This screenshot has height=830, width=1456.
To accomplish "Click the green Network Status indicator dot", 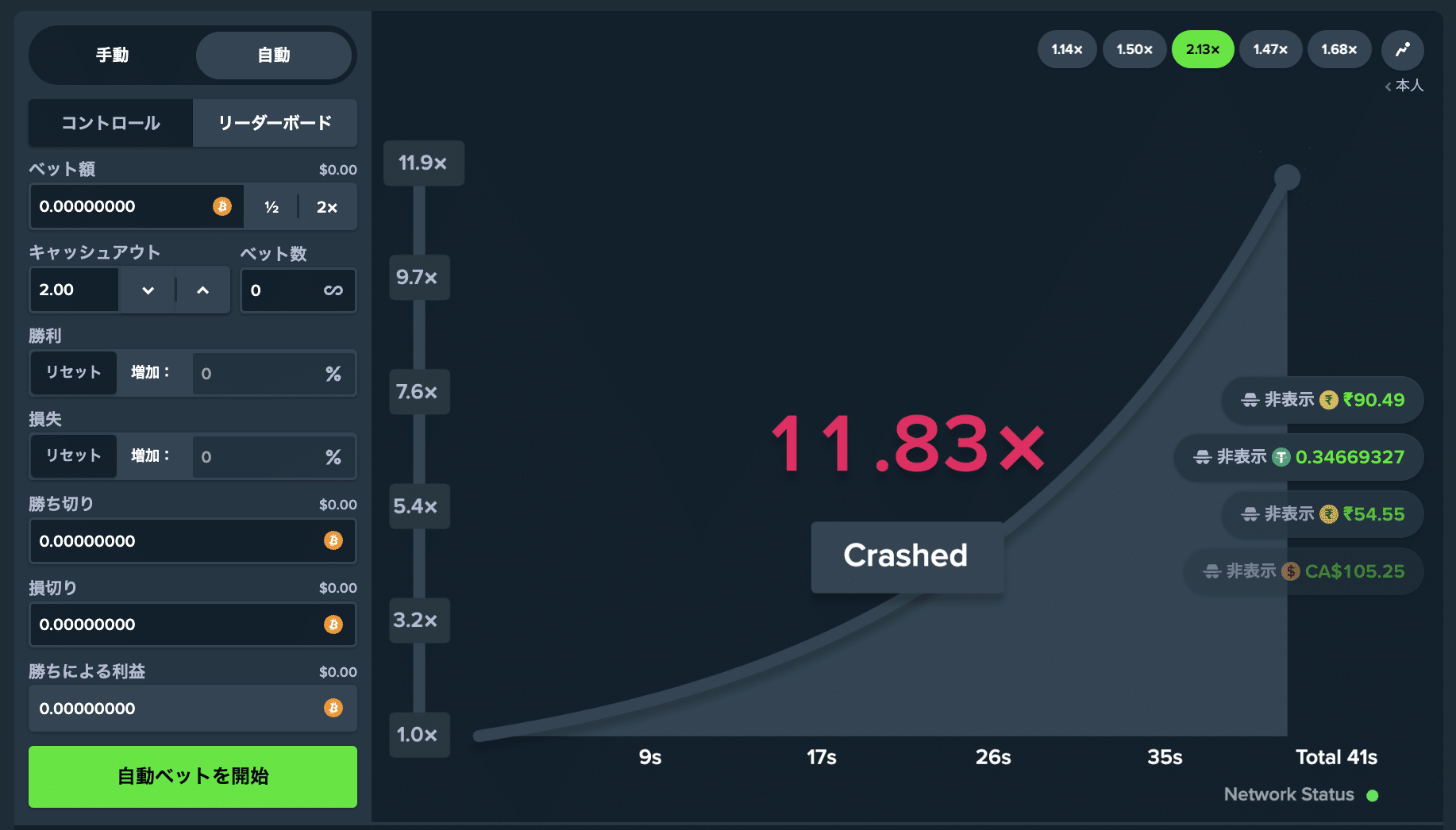I will point(1373,795).
